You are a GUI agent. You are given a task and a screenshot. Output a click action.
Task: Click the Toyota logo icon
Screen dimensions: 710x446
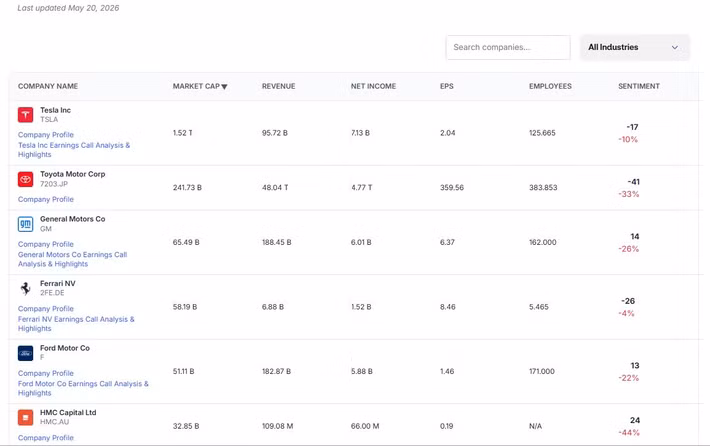point(25,179)
